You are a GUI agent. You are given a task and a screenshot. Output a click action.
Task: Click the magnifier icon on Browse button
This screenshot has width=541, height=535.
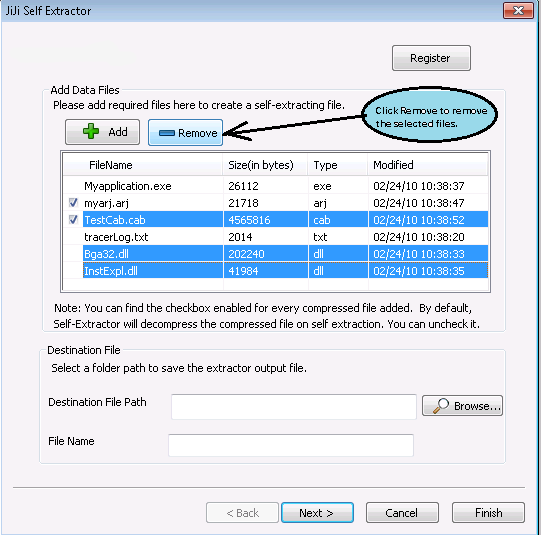(x=441, y=406)
